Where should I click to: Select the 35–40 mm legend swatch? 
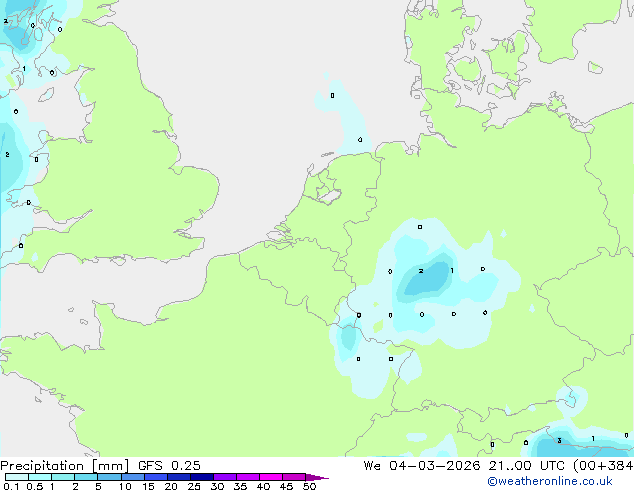point(247,477)
